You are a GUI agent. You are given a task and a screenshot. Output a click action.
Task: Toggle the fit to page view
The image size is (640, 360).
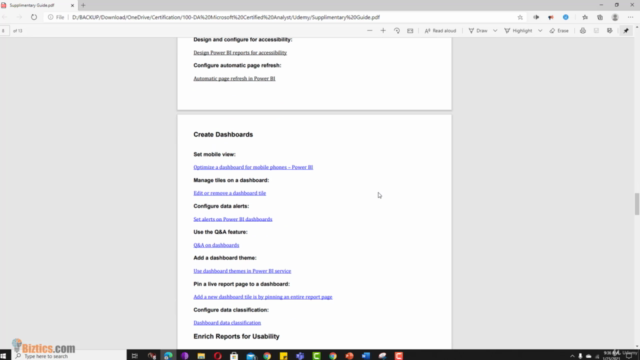(410, 31)
